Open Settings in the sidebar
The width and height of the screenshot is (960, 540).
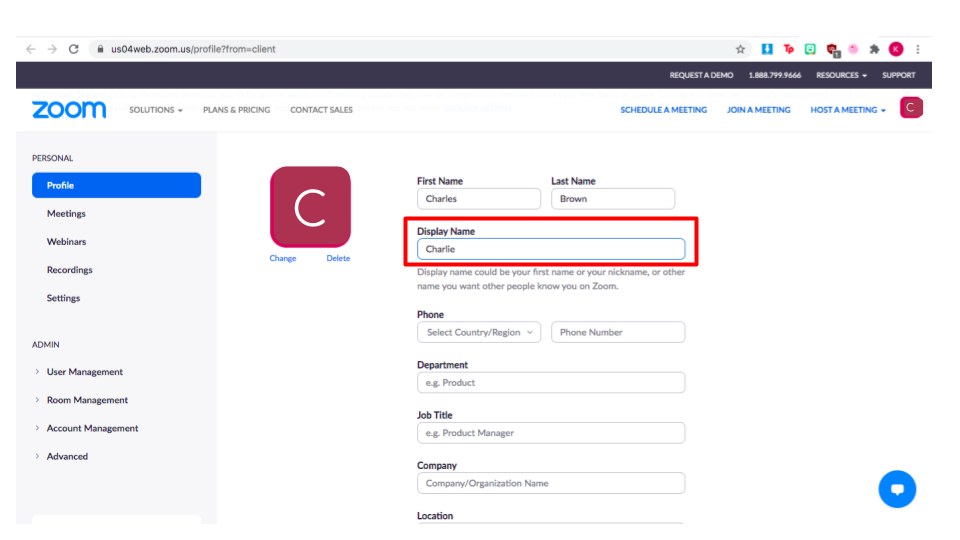pyautogui.click(x=63, y=298)
